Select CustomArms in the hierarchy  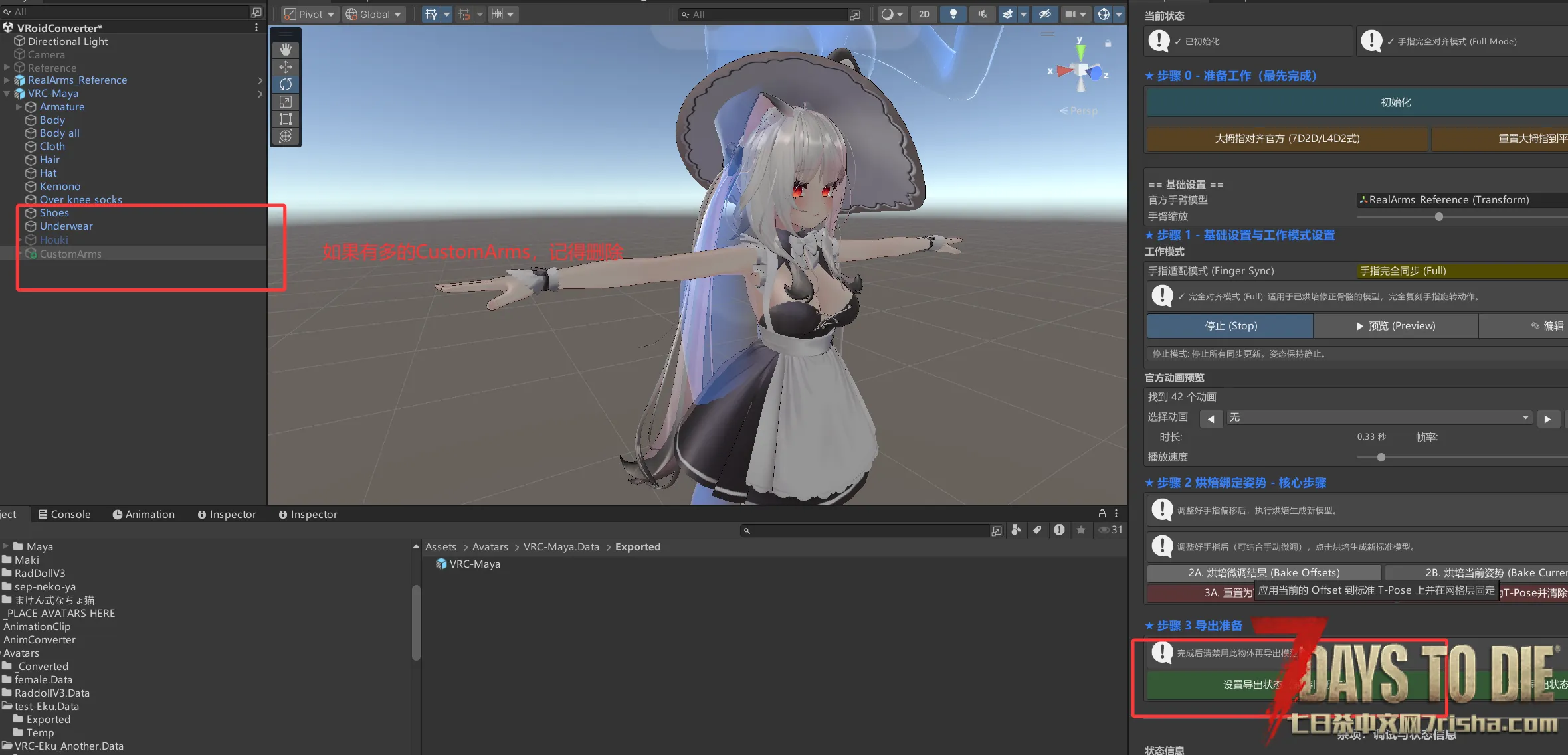click(x=70, y=254)
